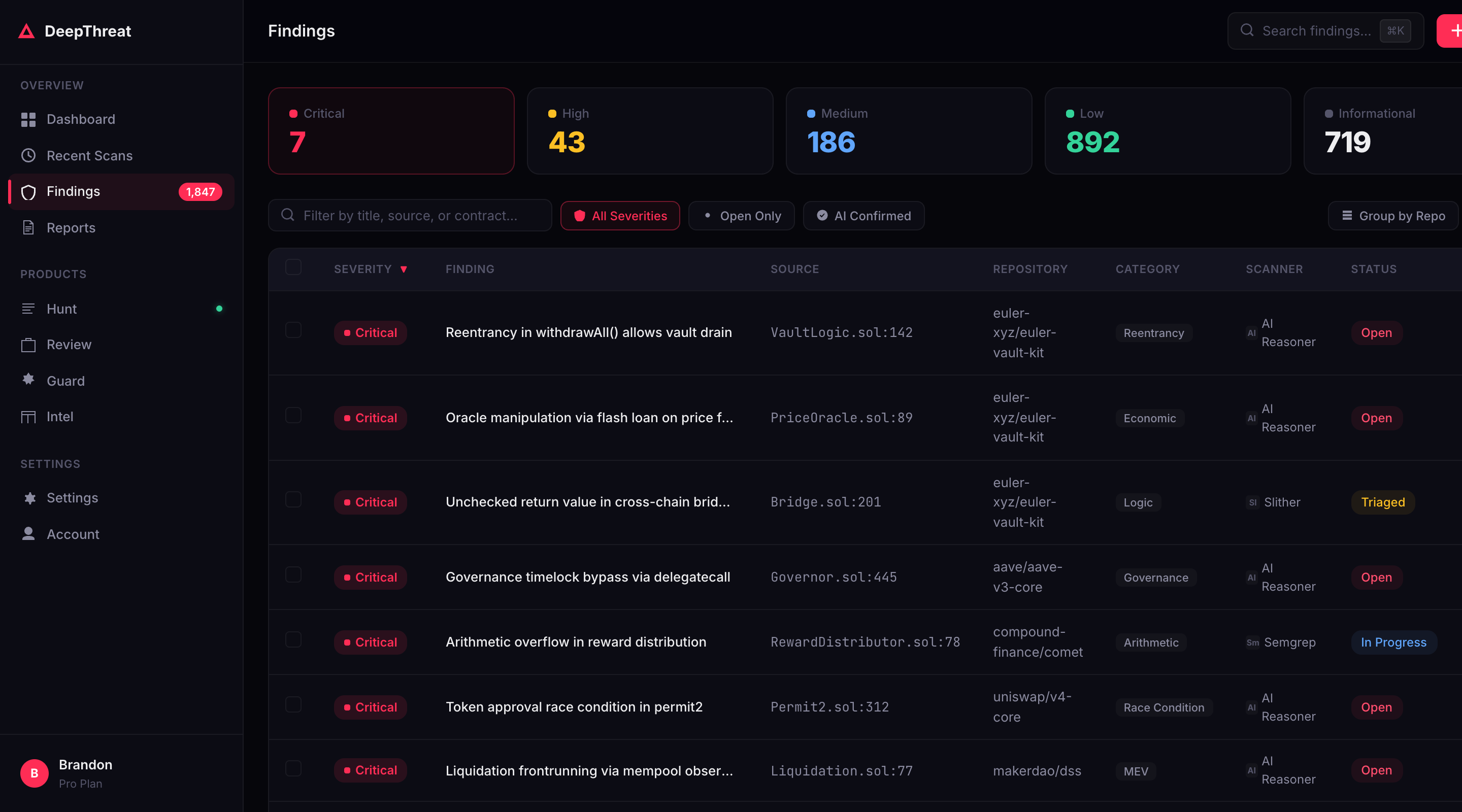This screenshot has width=1462, height=812.
Task: Click the Intel table icon
Action: pyautogui.click(x=28, y=417)
